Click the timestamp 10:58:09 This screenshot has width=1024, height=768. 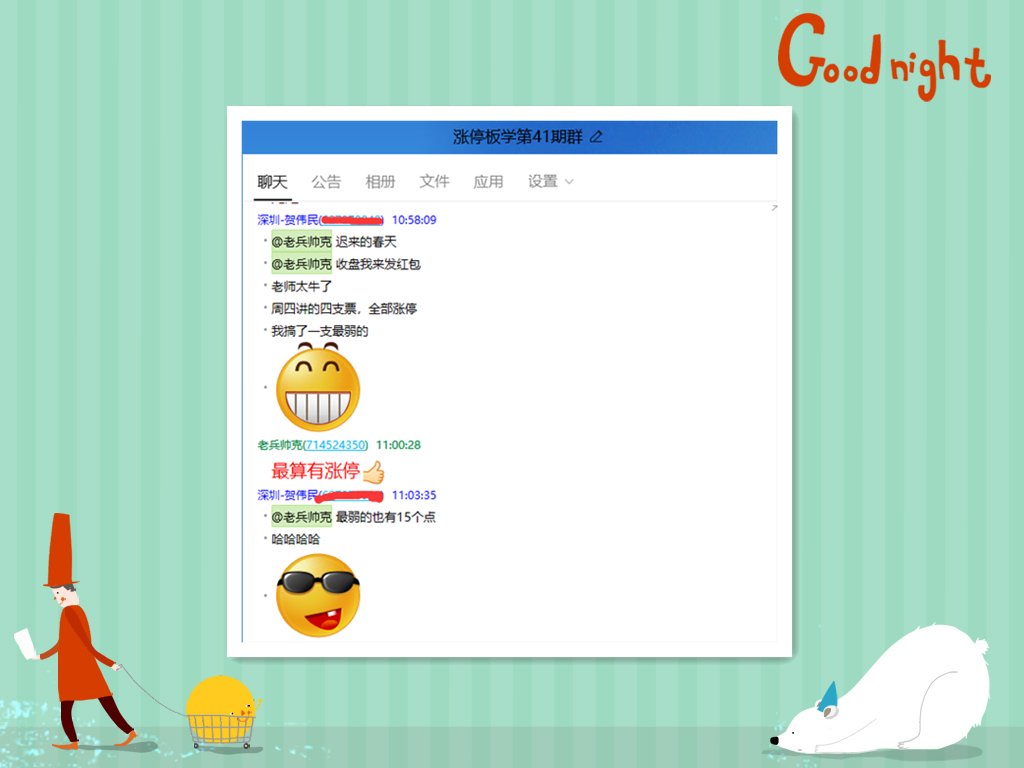pyautogui.click(x=414, y=220)
